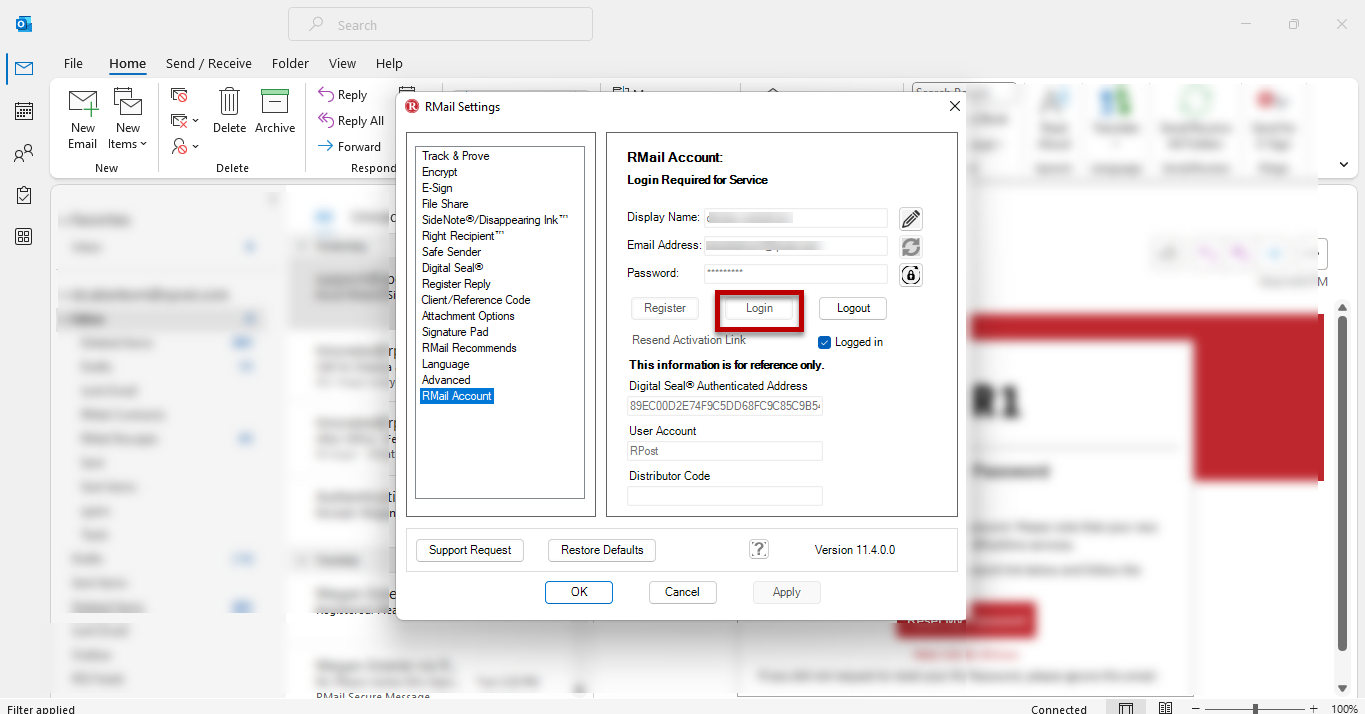
Task: Open the File menu tab
Action: (x=73, y=63)
